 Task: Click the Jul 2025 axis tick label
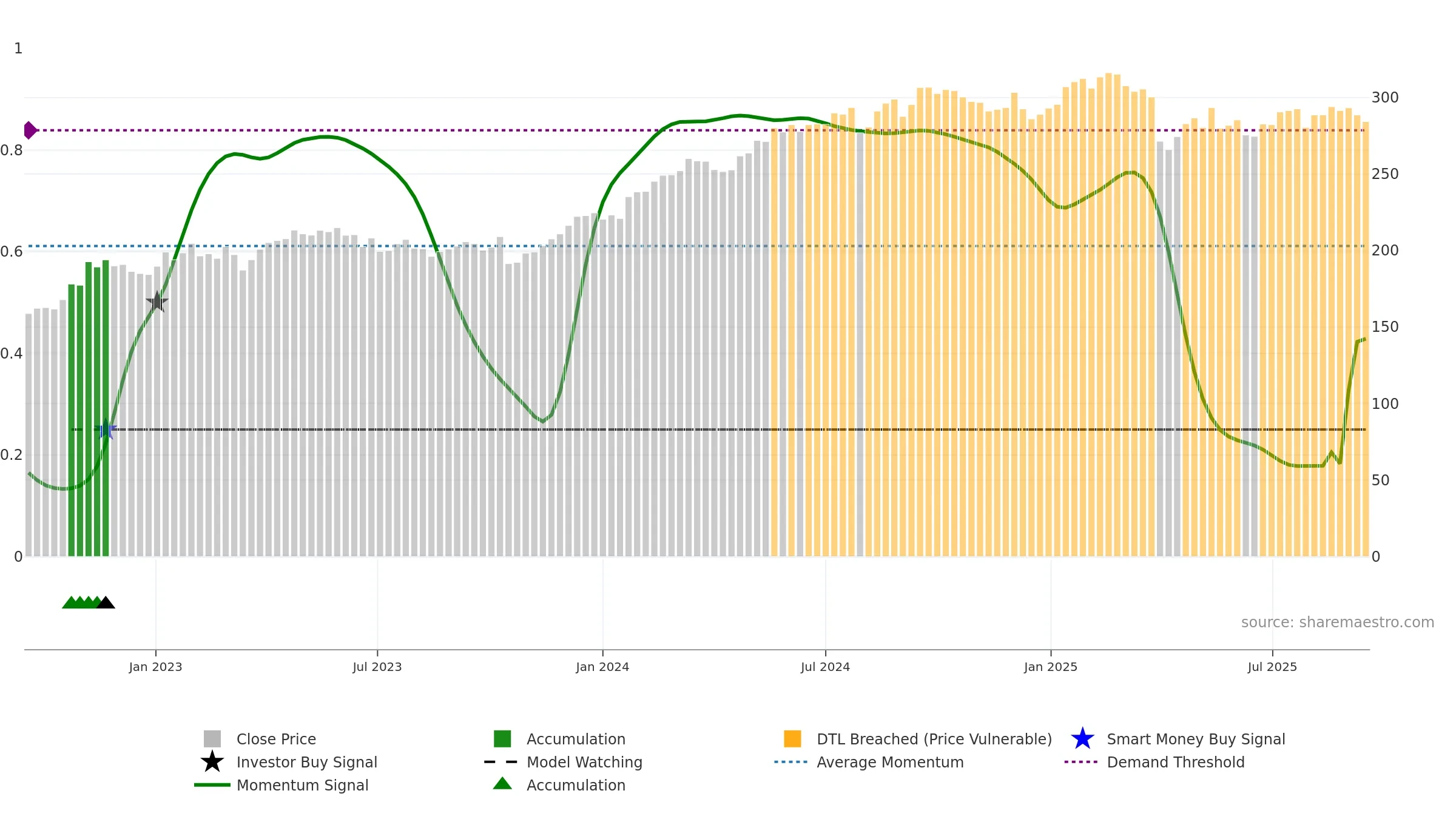1272,667
